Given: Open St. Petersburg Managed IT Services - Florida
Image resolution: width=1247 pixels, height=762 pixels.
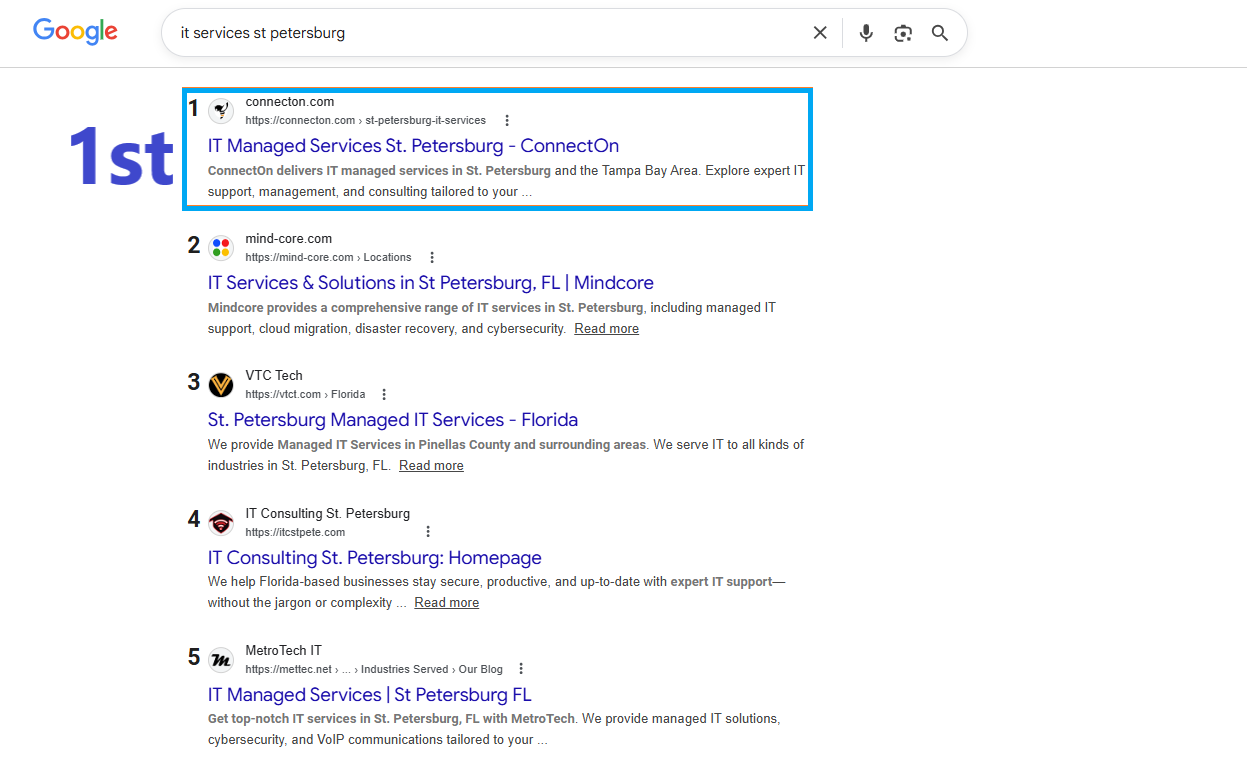Looking at the screenshot, I should coord(393,420).
